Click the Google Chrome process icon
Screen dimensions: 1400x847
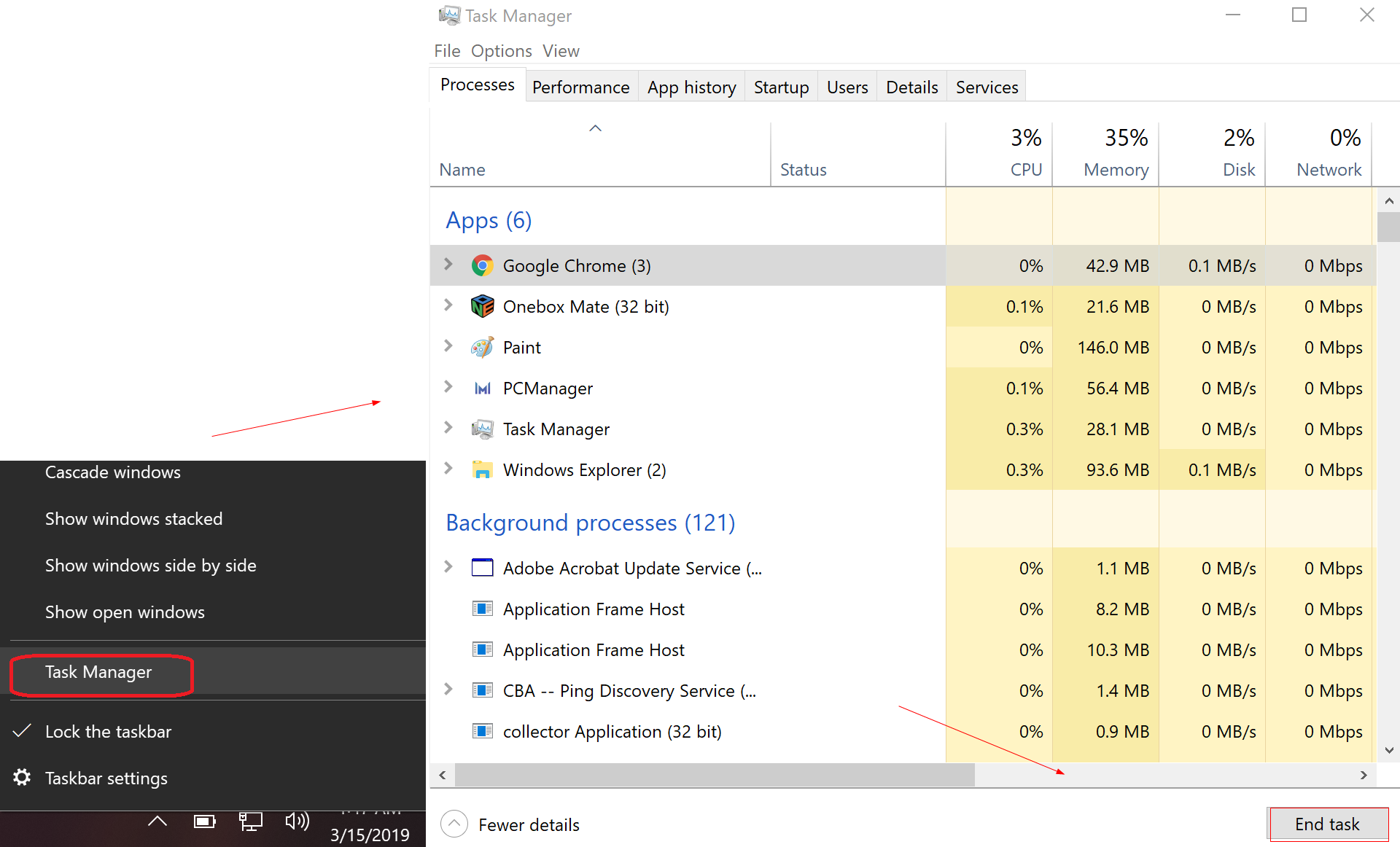(x=482, y=266)
